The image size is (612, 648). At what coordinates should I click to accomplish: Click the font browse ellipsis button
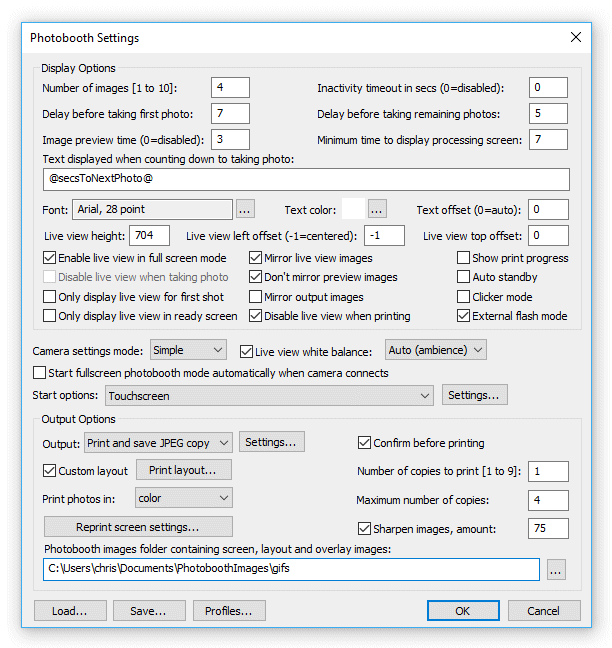click(245, 210)
